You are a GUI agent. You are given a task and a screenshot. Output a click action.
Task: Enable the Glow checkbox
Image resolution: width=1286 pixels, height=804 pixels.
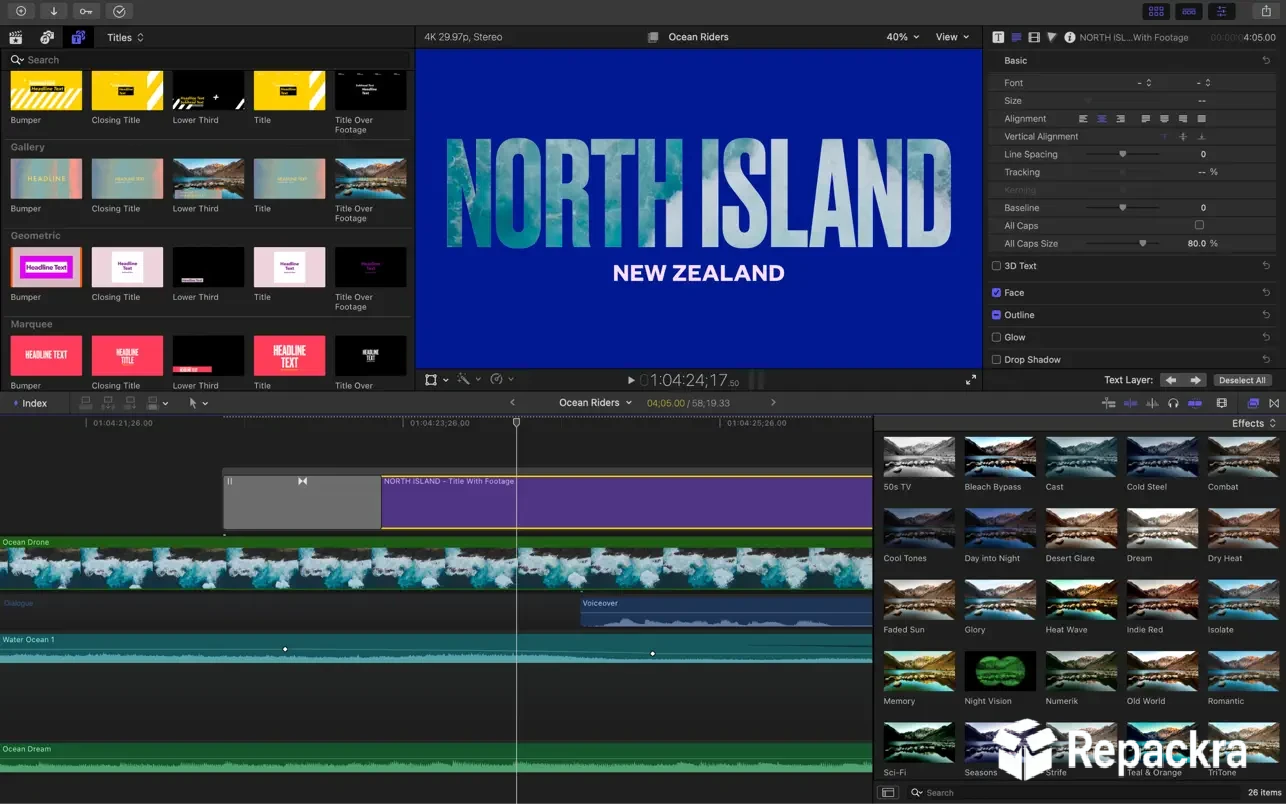tap(996, 337)
